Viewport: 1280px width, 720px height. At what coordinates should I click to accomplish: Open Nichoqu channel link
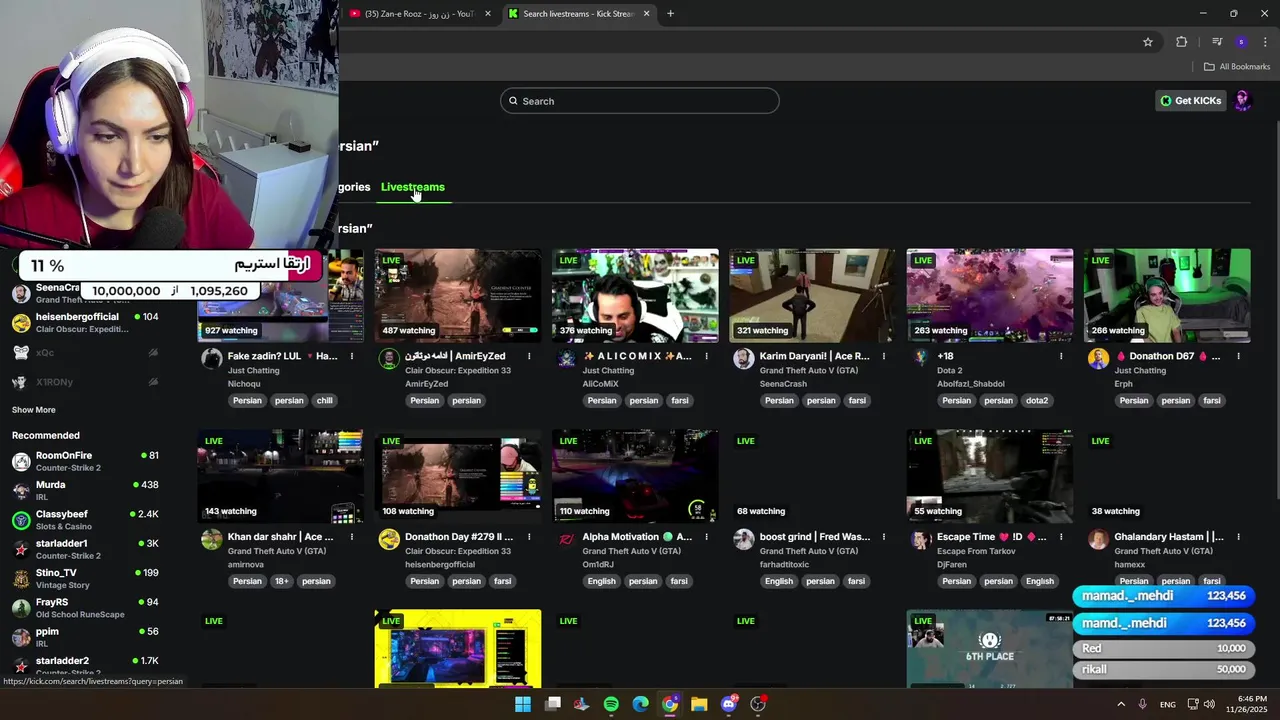point(244,384)
